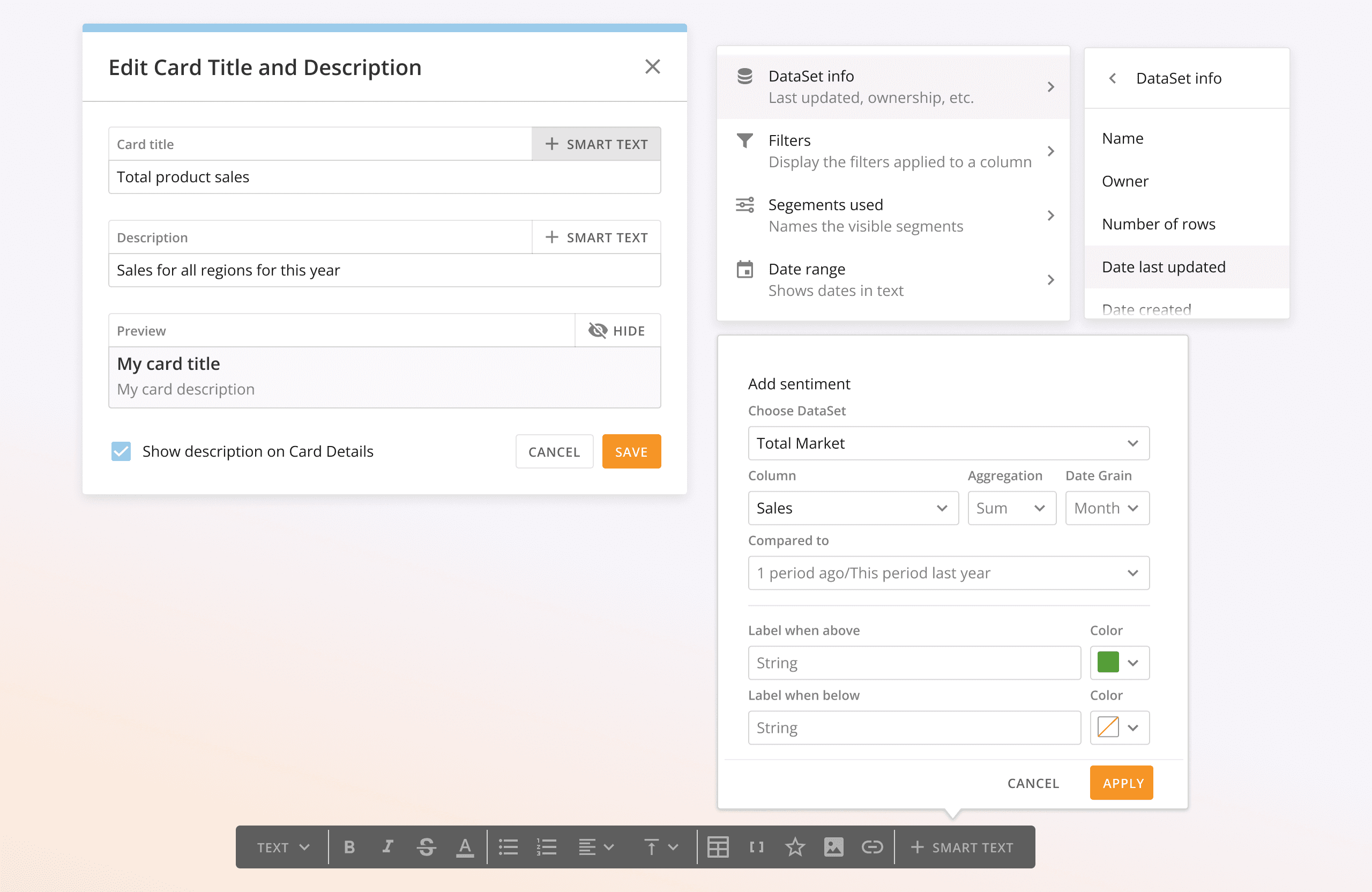Open the Segements used menu item
The height and width of the screenshot is (892, 1372).
pos(893,215)
